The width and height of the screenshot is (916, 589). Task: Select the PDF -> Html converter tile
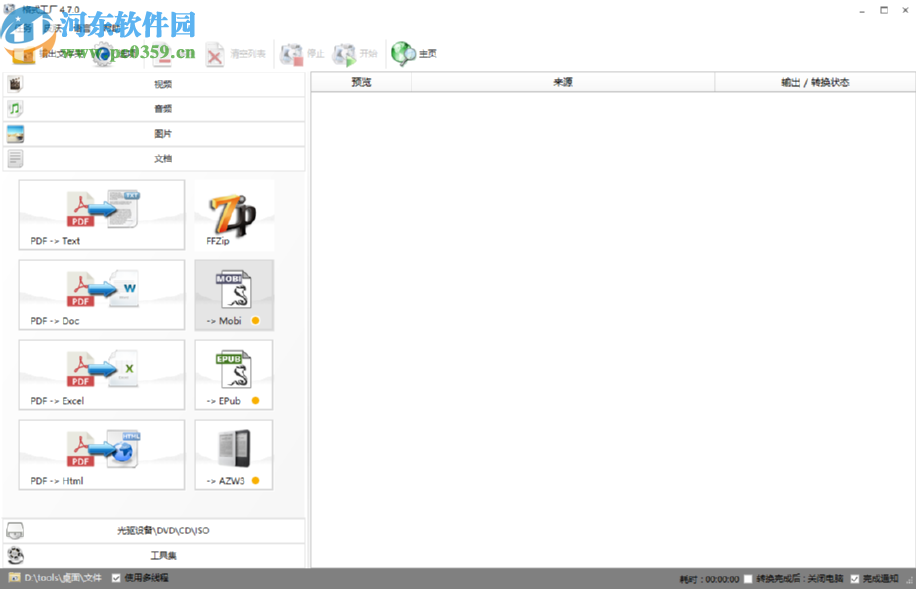(102, 455)
